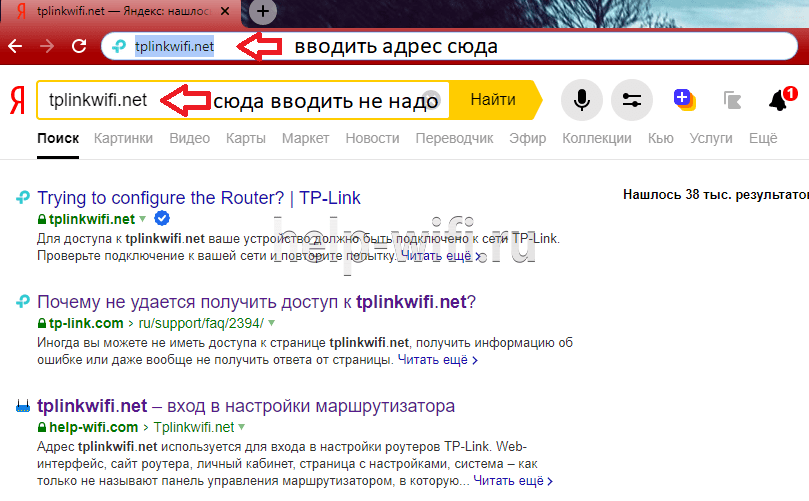Click the gray stacked cards icon
This screenshot has height=501, width=809.
tap(732, 100)
